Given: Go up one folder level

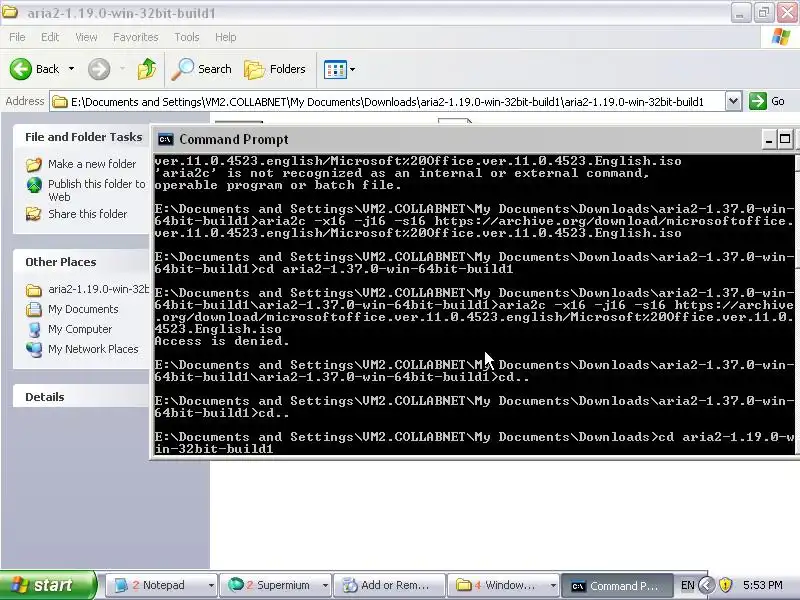Looking at the screenshot, I should (147, 69).
